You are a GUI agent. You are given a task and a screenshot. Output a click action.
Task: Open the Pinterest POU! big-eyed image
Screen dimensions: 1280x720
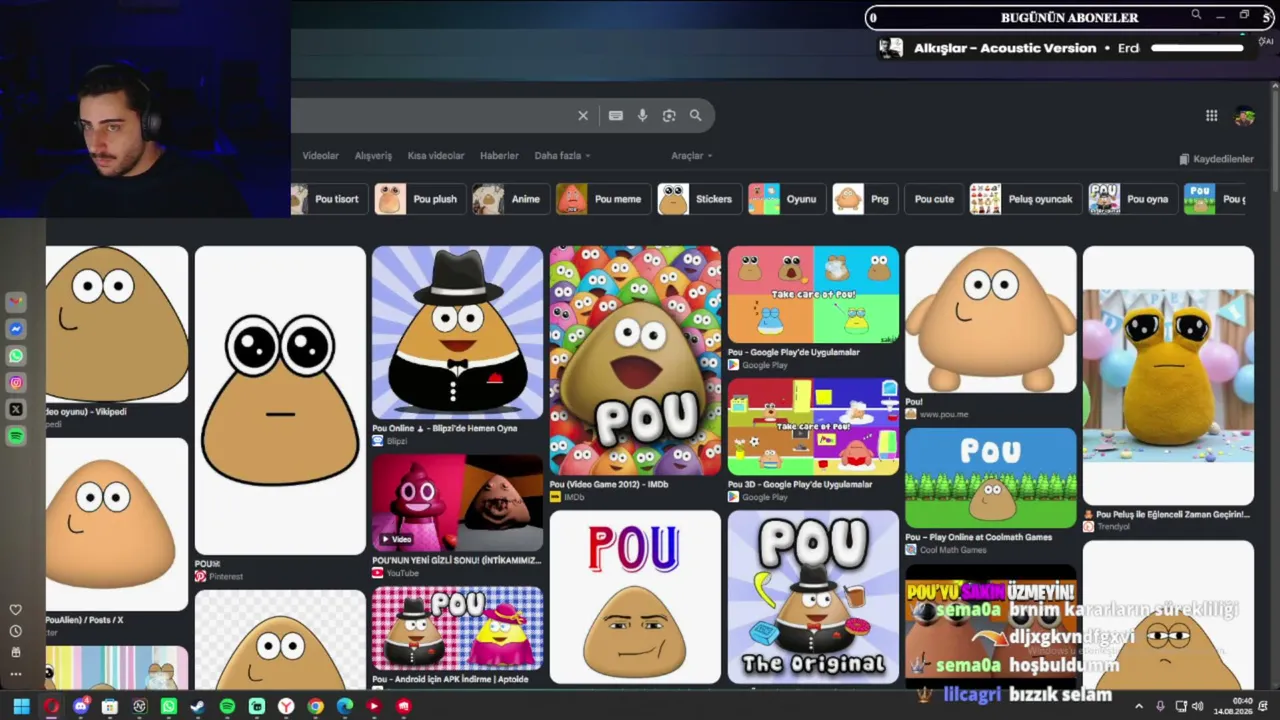(280, 400)
